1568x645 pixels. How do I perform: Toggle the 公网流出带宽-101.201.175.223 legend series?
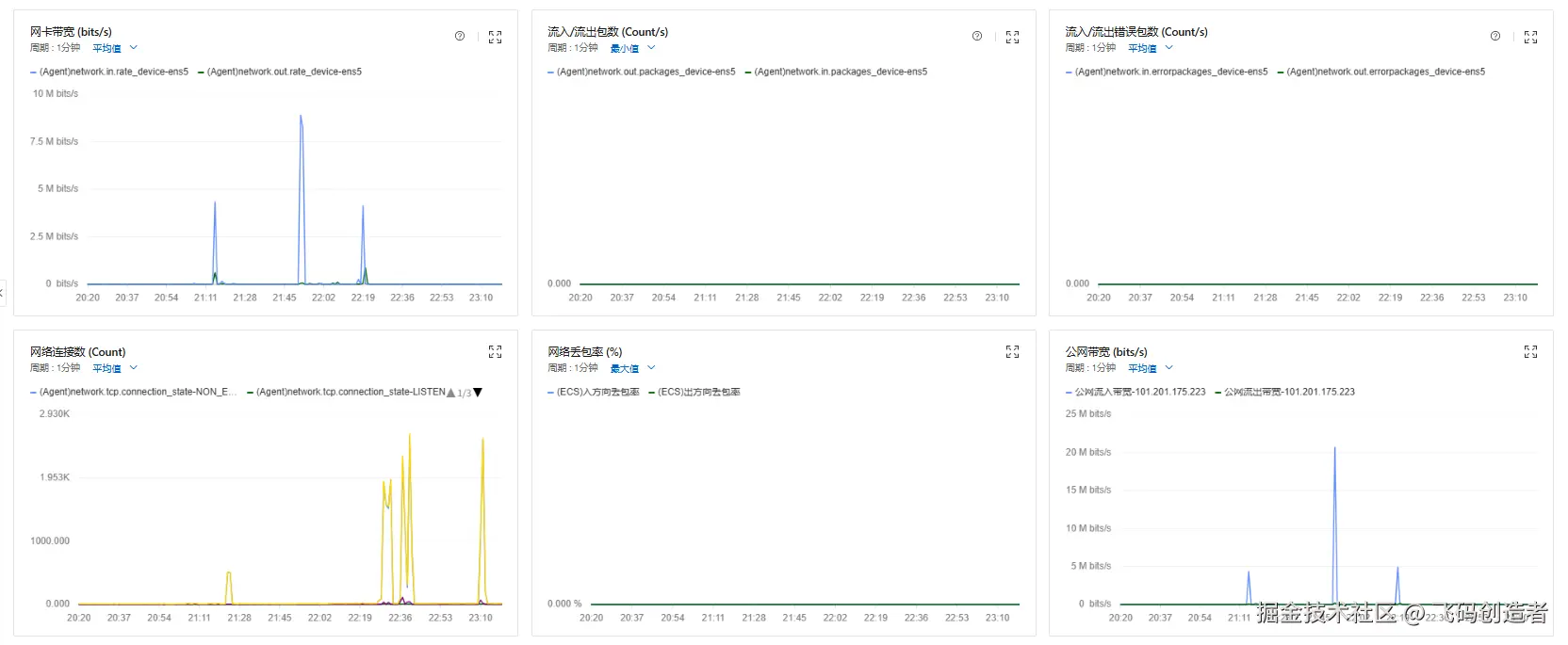click(x=1285, y=392)
